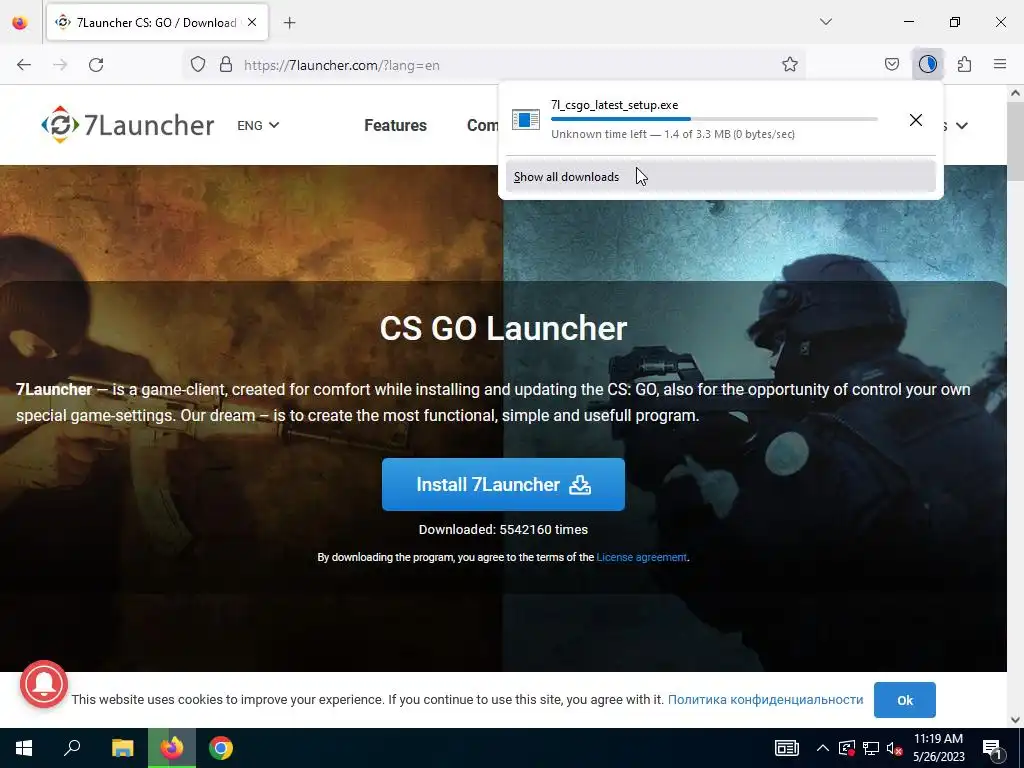Expand the ENG language dropdown
The height and width of the screenshot is (768, 1024).
[258, 125]
